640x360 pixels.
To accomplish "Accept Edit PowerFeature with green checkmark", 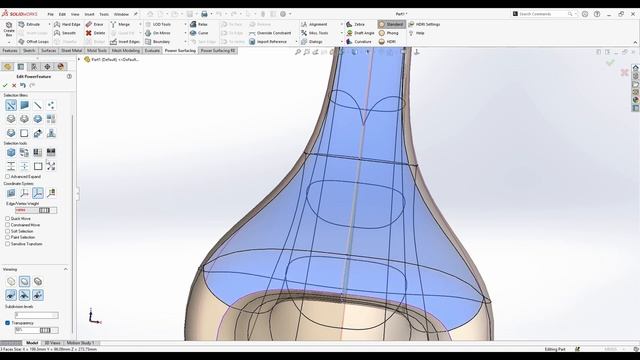I will coord(5,85).
